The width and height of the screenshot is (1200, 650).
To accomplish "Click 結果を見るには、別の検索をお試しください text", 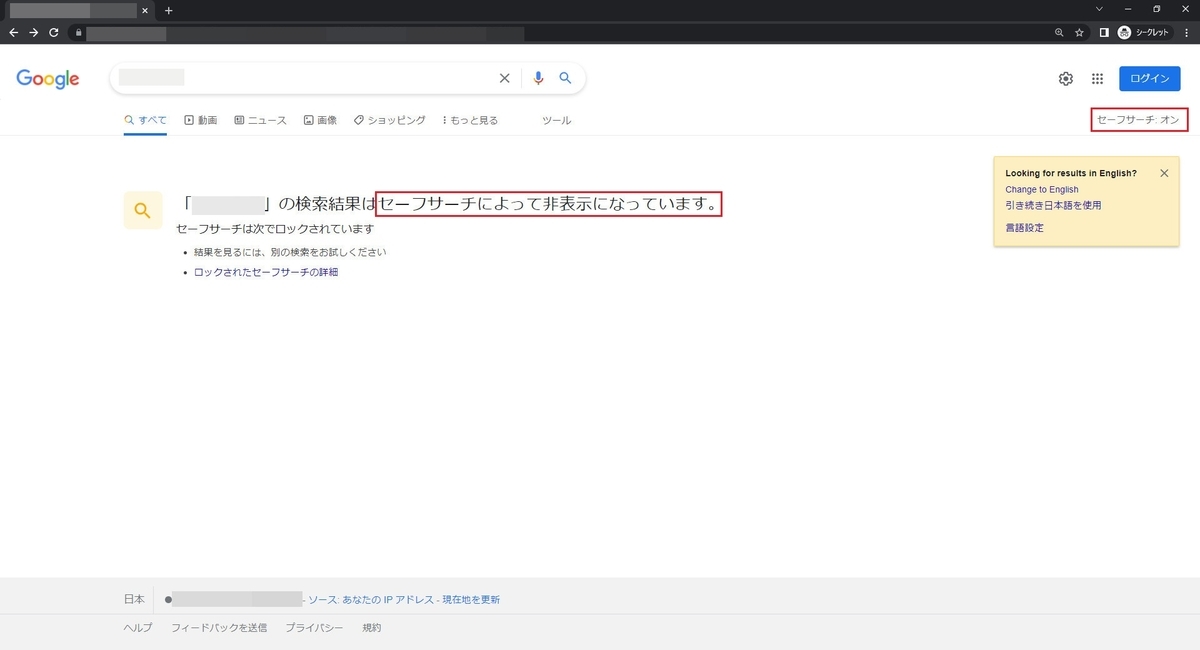I will click(x=290, y=252).
